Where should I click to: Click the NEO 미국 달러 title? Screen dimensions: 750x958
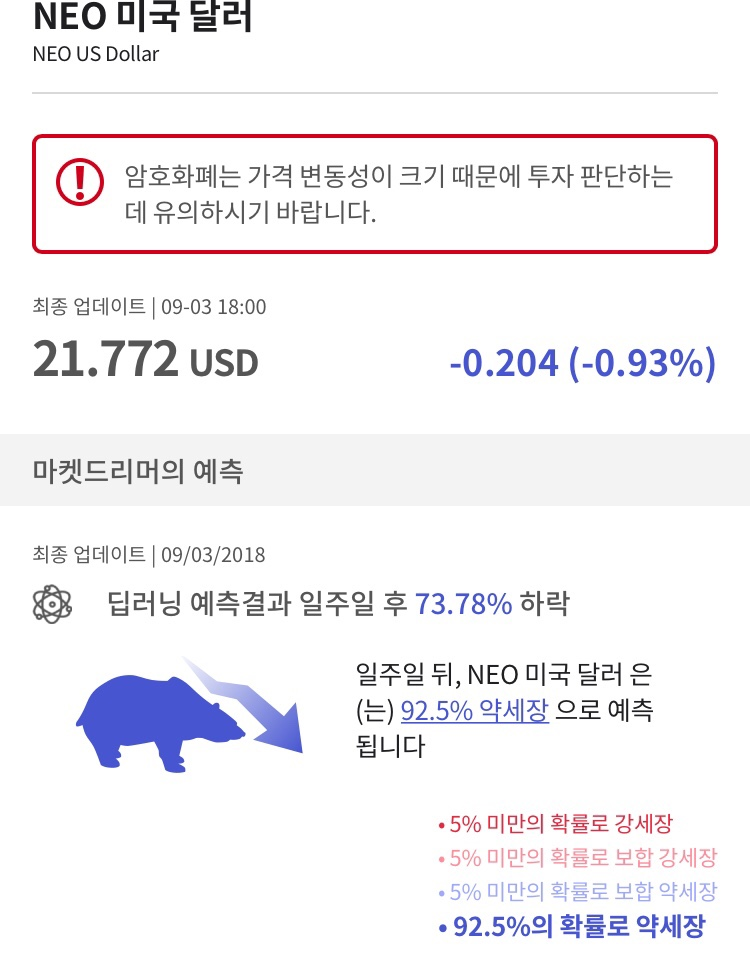coord(143,17)
